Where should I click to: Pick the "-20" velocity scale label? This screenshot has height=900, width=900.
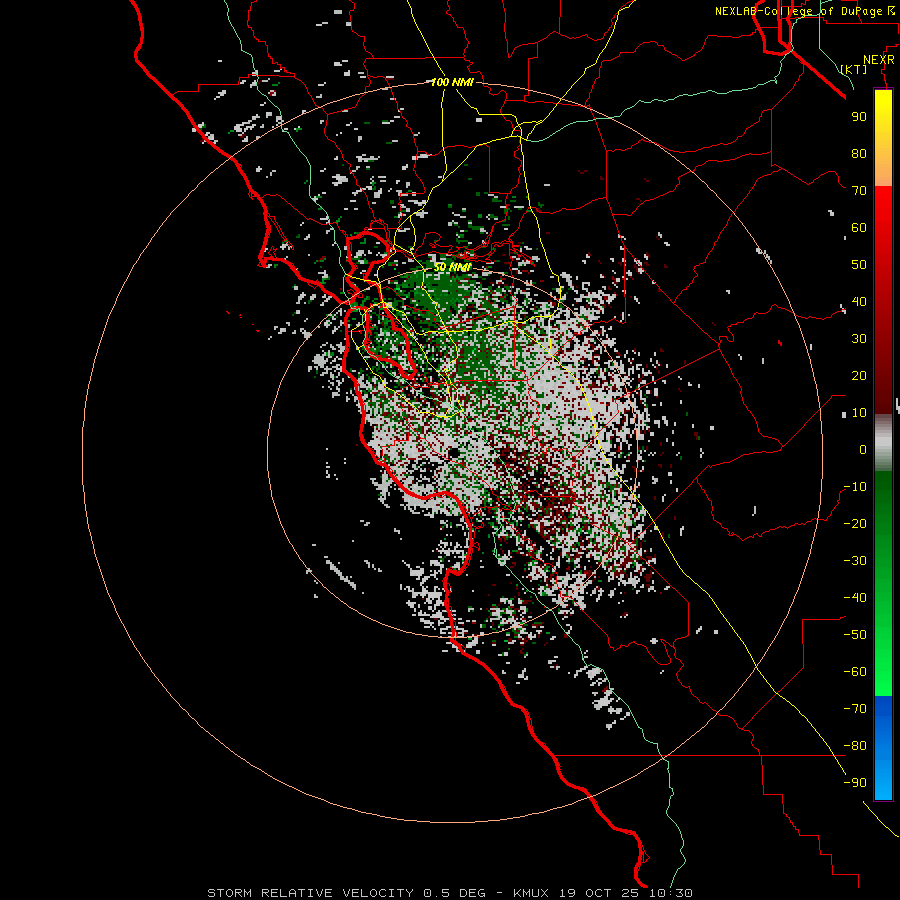tap(855, 524)
